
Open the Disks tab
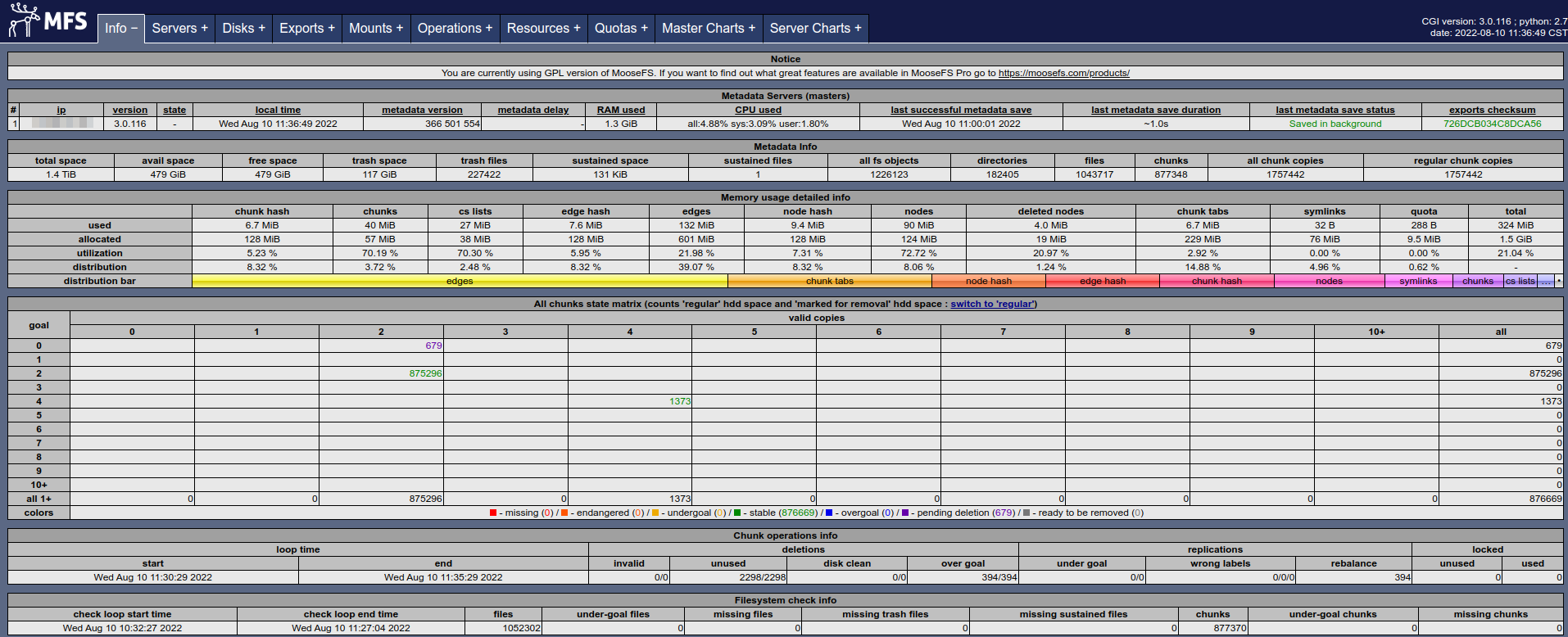pos(244,28)
